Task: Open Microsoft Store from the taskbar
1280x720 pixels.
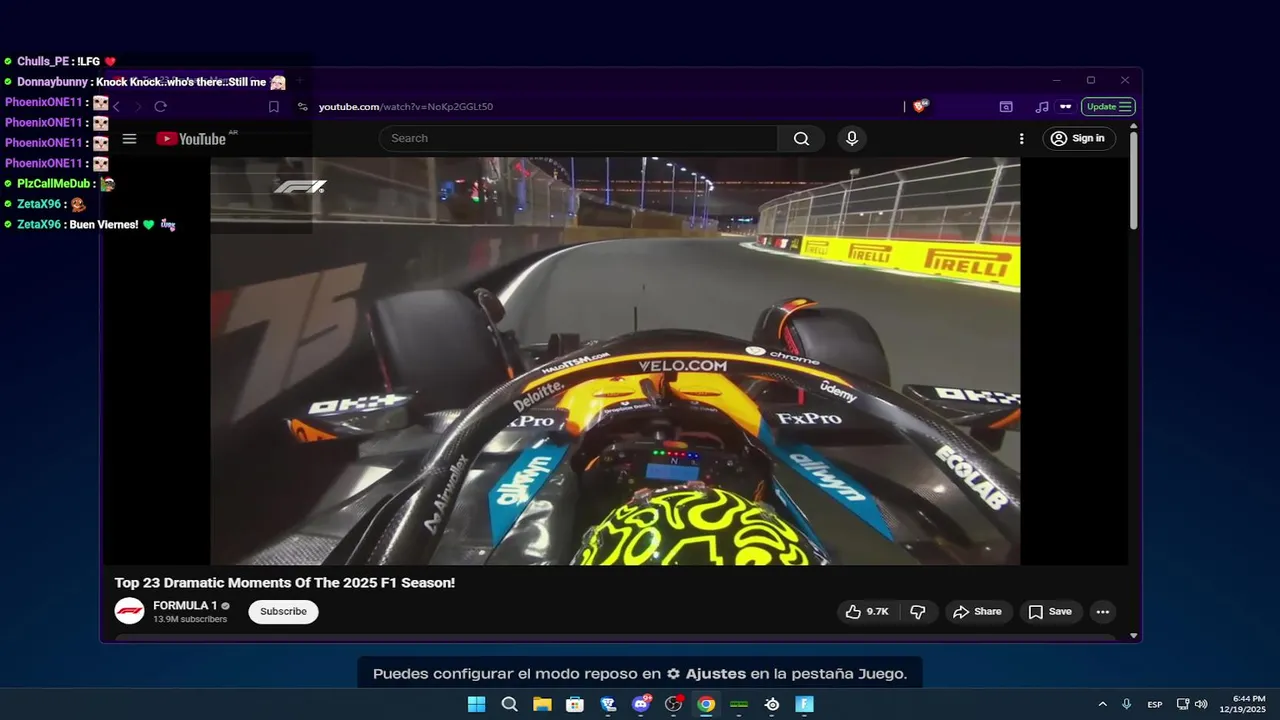Action: click(x=575, y=704)
